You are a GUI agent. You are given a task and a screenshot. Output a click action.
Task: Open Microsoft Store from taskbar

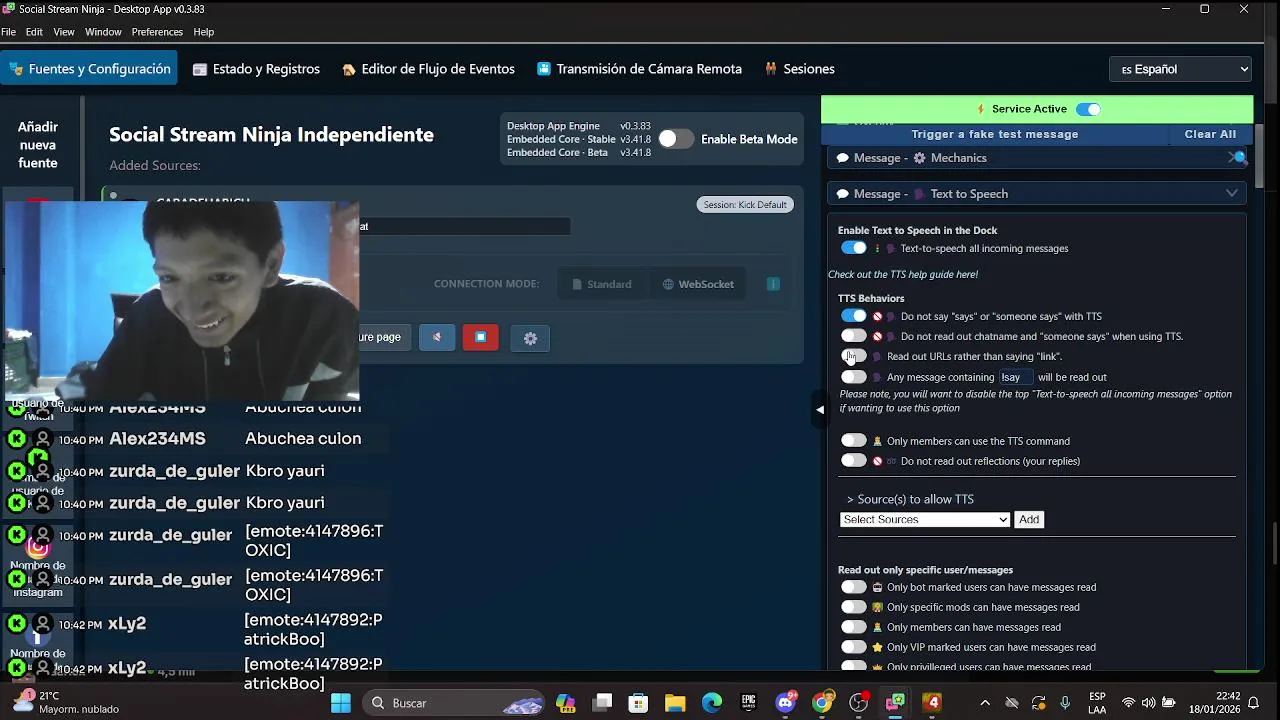[x=638, y=703]
